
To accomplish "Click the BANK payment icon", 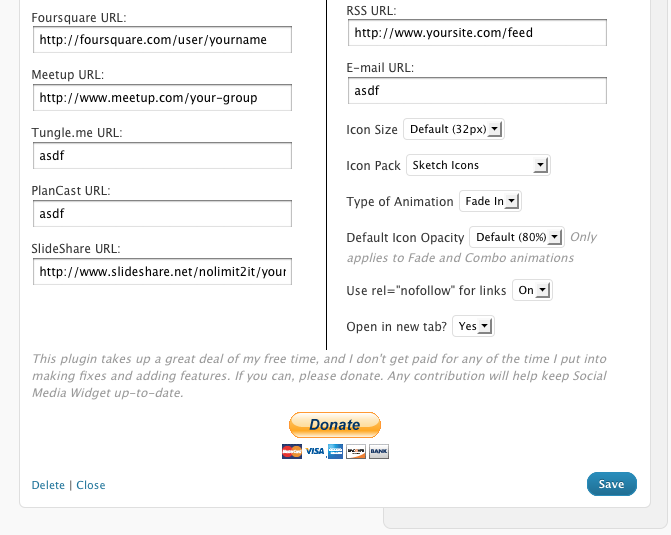I will click(378, 452).
